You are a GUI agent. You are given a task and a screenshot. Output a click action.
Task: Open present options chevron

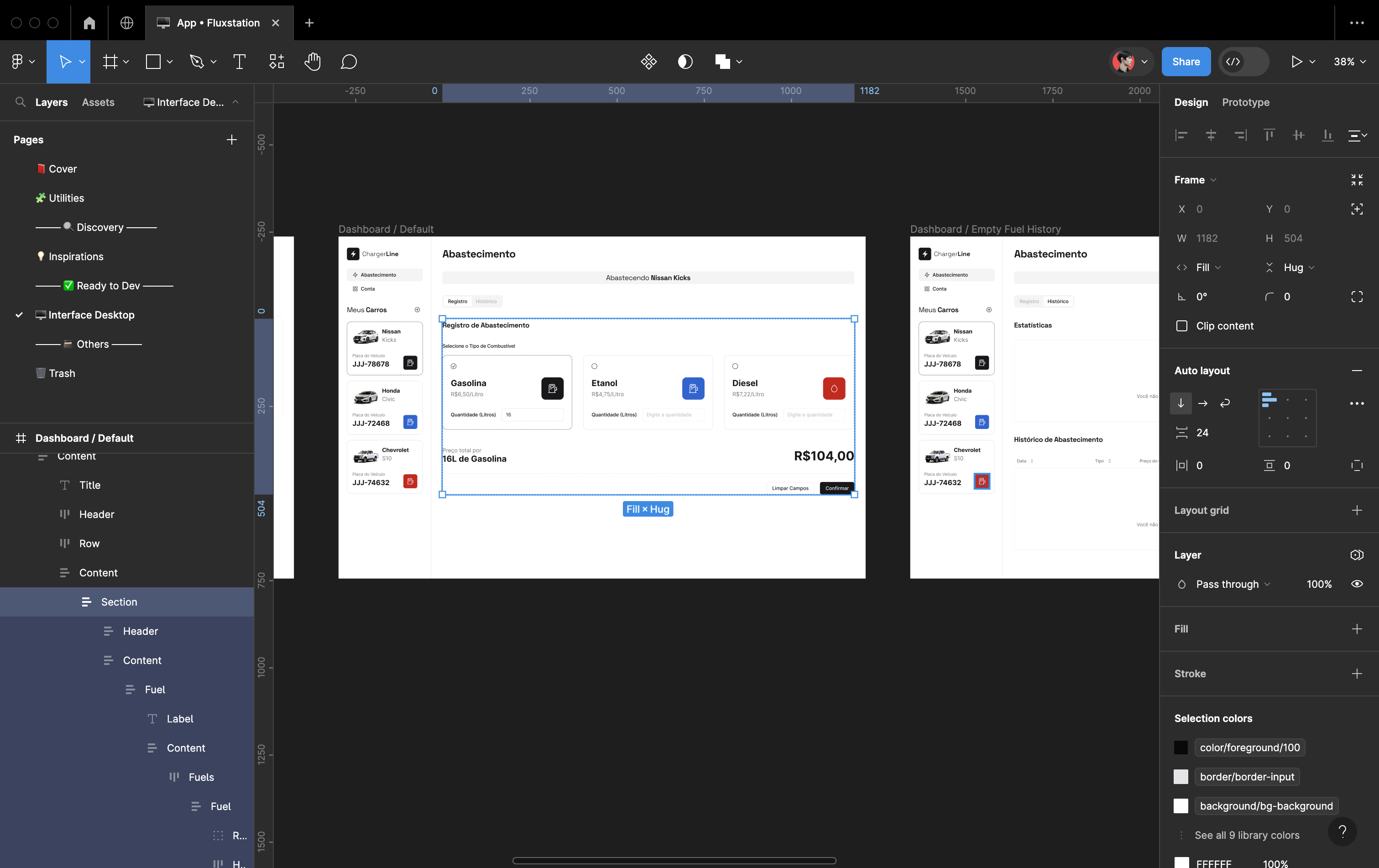pyautogui.click(x=1312, y=61)
